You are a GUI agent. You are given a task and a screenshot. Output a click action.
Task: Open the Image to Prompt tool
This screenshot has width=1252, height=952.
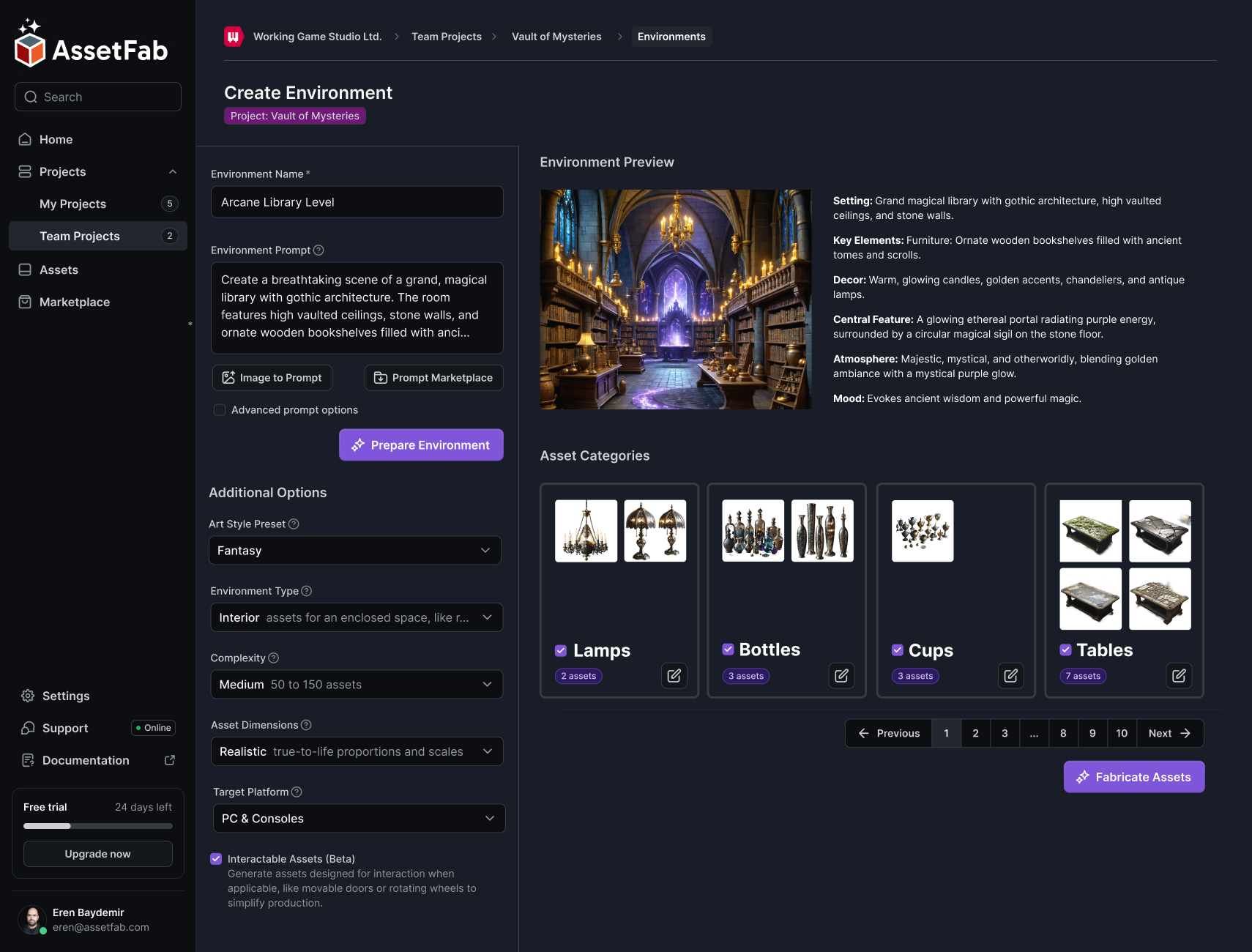click(x=272, y=377)
